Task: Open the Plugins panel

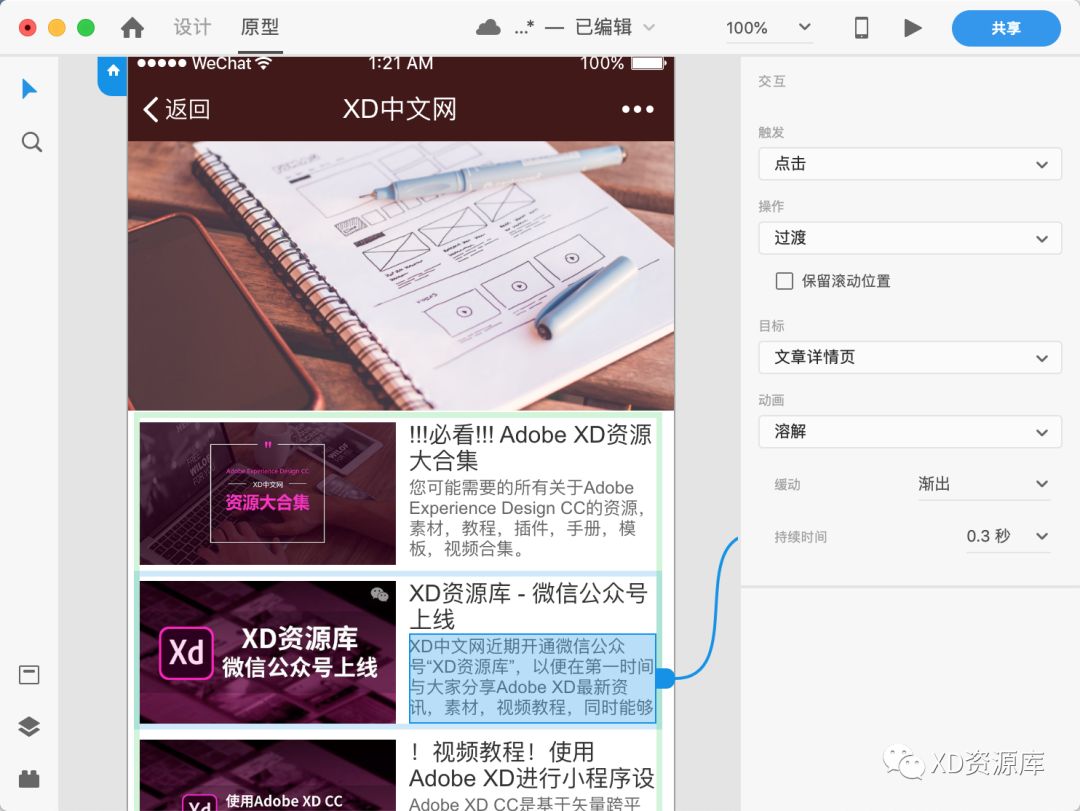Action: (x=29, y=779)
